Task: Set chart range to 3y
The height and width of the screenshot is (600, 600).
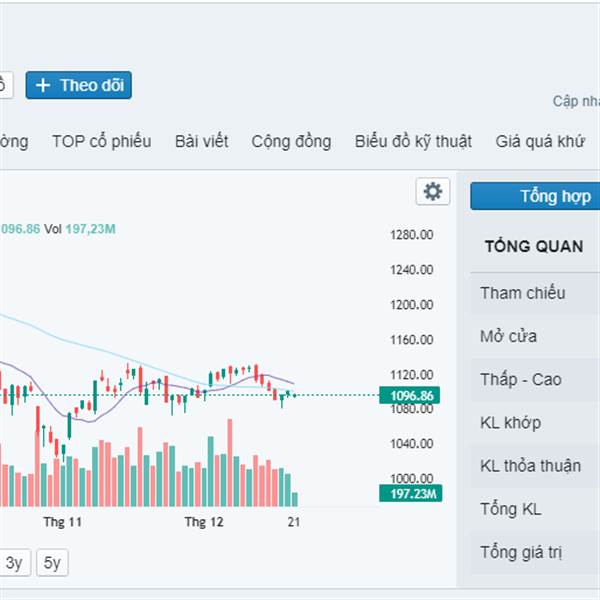Action: click(14, 563)
